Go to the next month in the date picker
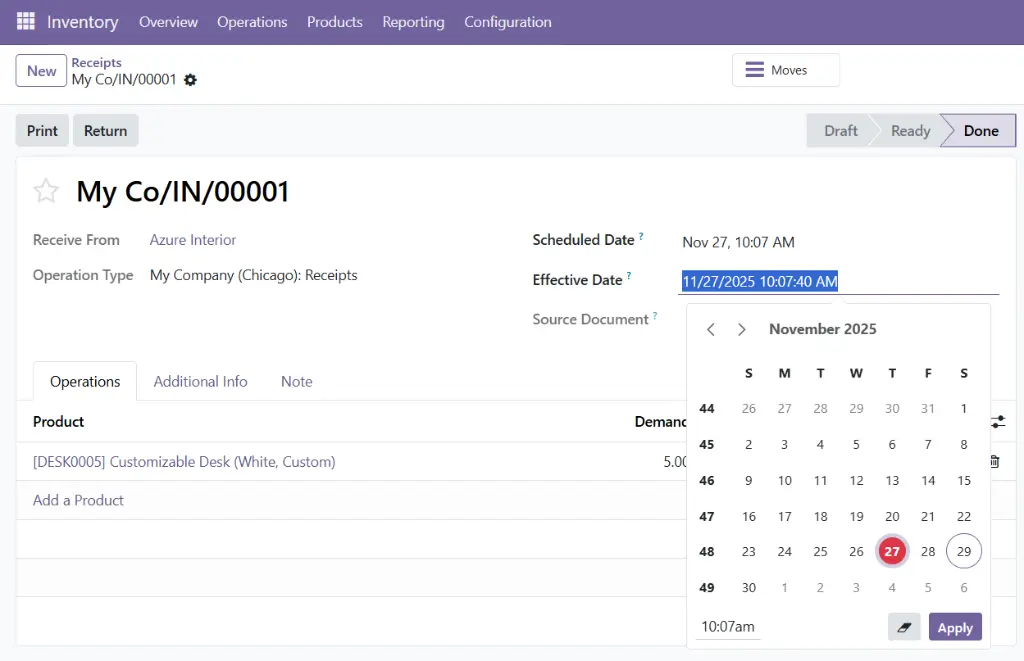This screenshot has width=1024, height=661. coord(742,328)
